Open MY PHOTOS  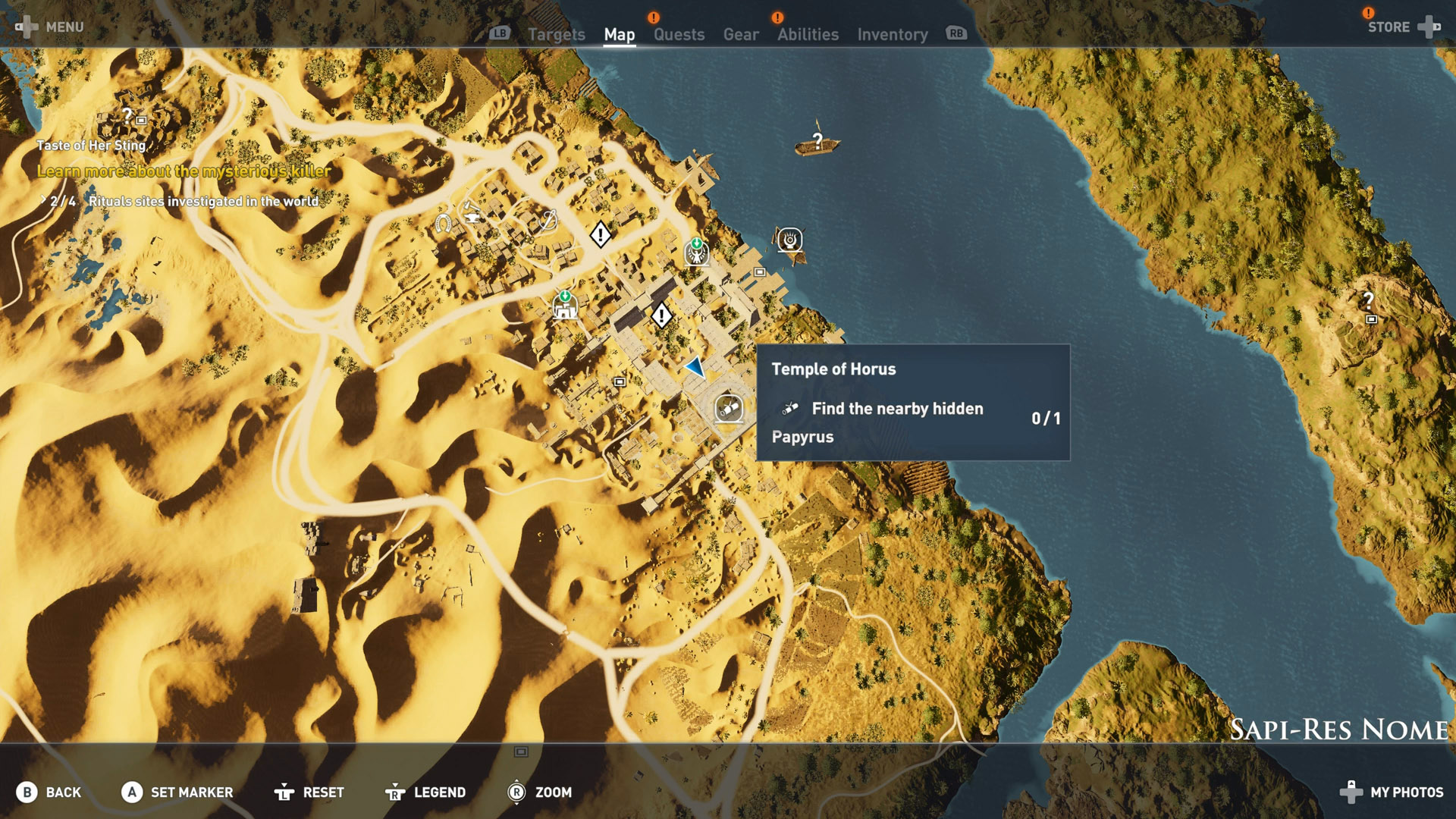(x=1392, y=792)
